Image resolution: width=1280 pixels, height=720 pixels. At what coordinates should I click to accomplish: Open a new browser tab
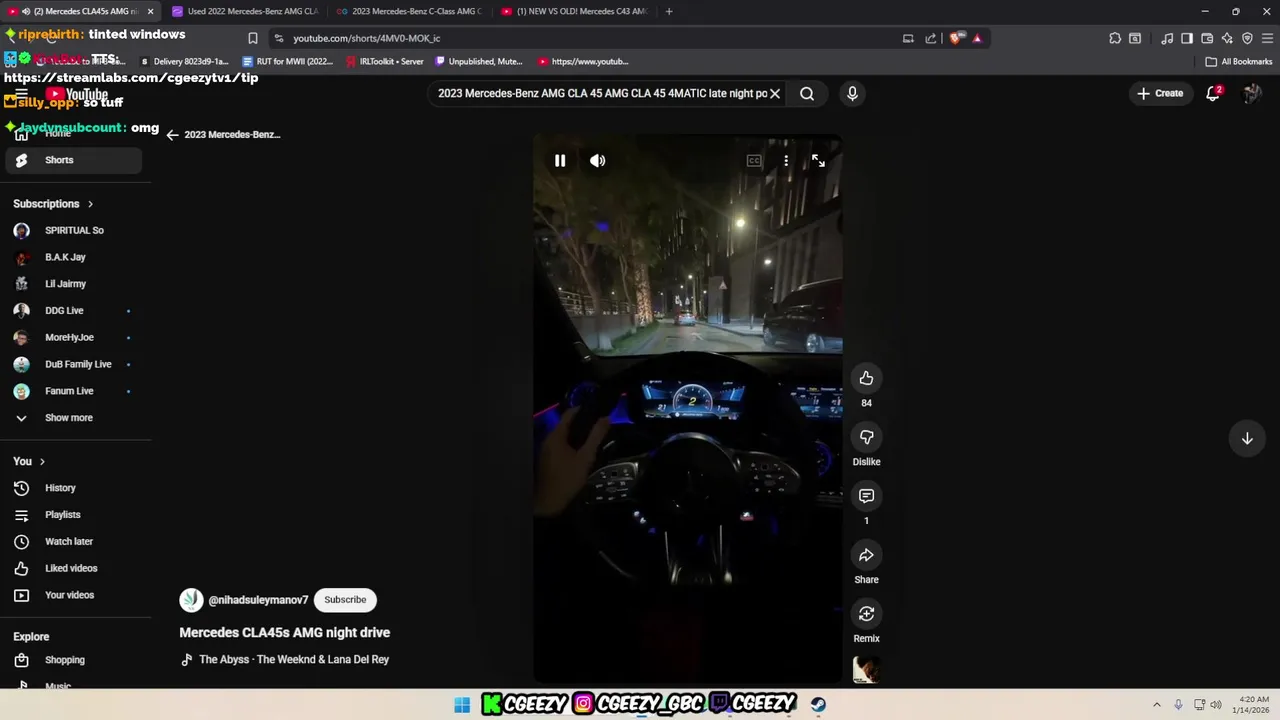tap(669, 11)
